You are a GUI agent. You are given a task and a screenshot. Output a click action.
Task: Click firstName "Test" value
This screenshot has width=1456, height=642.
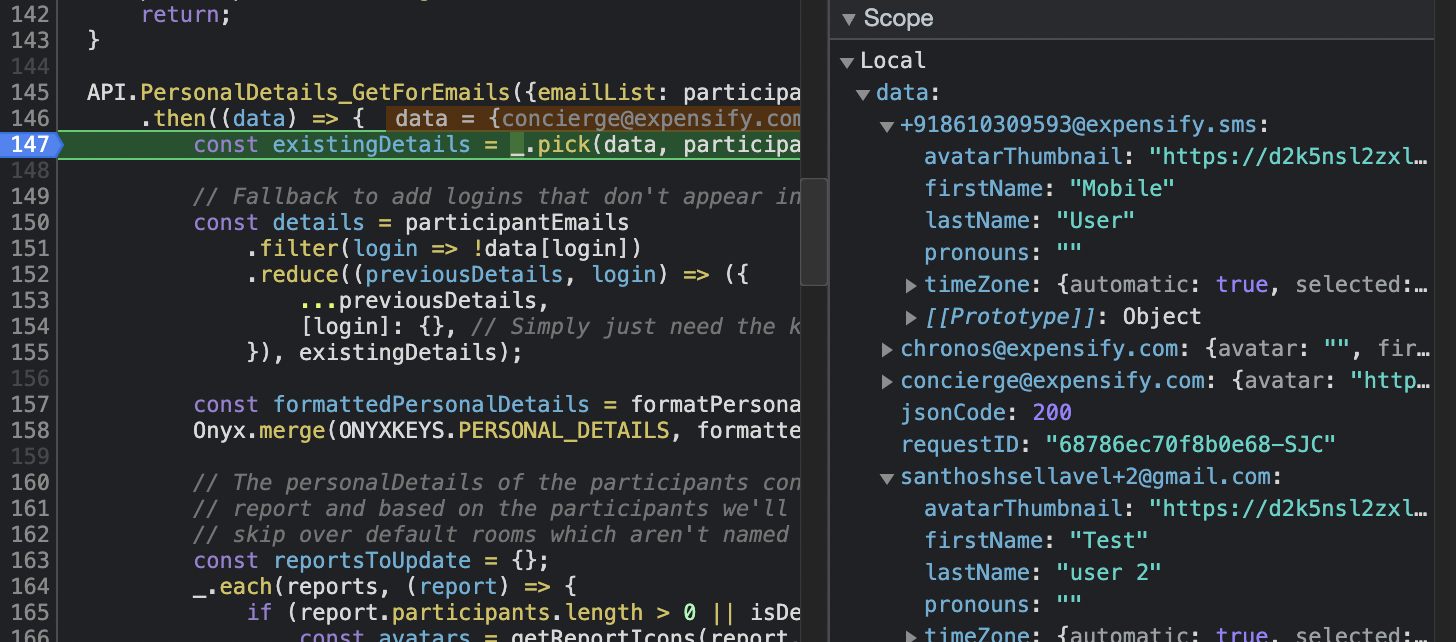click(1109, 540)
